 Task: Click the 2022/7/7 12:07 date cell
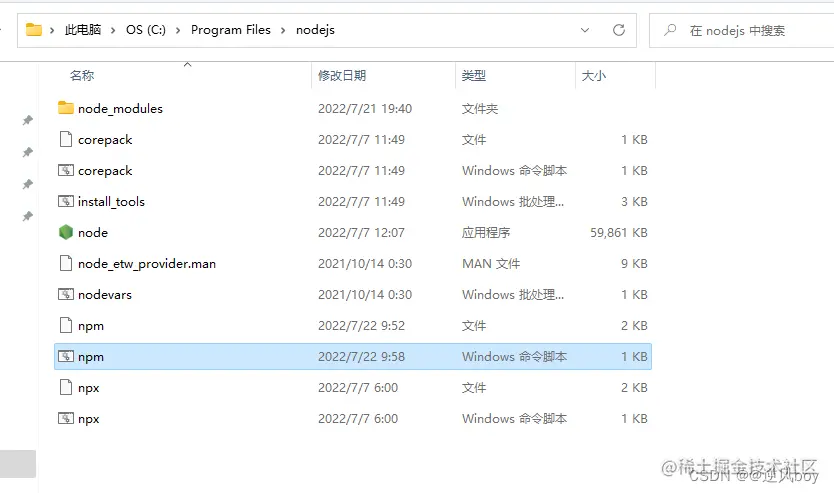[361, 232]
